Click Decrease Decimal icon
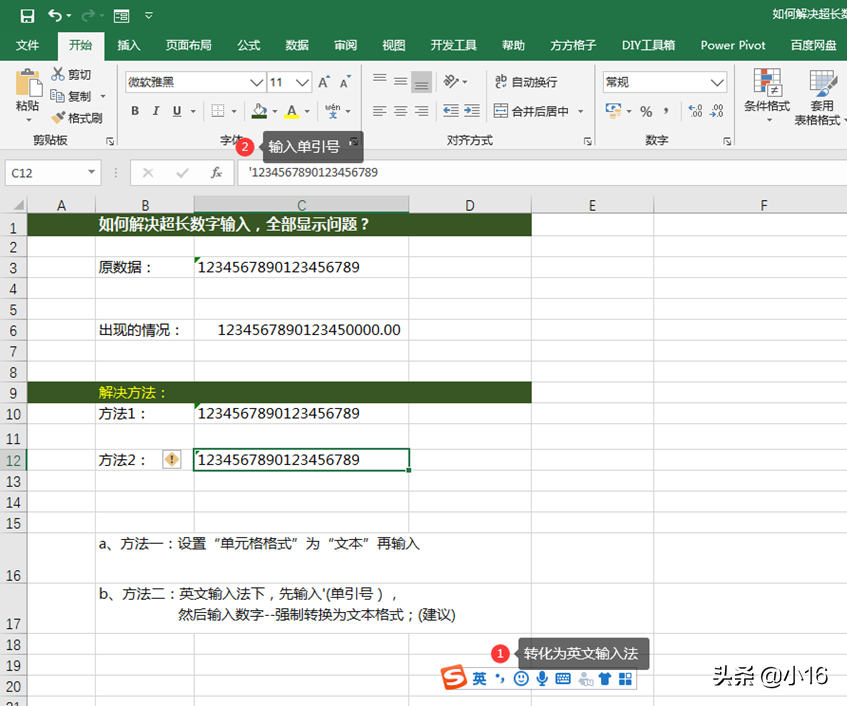847x706 pixels. [717, 111]
